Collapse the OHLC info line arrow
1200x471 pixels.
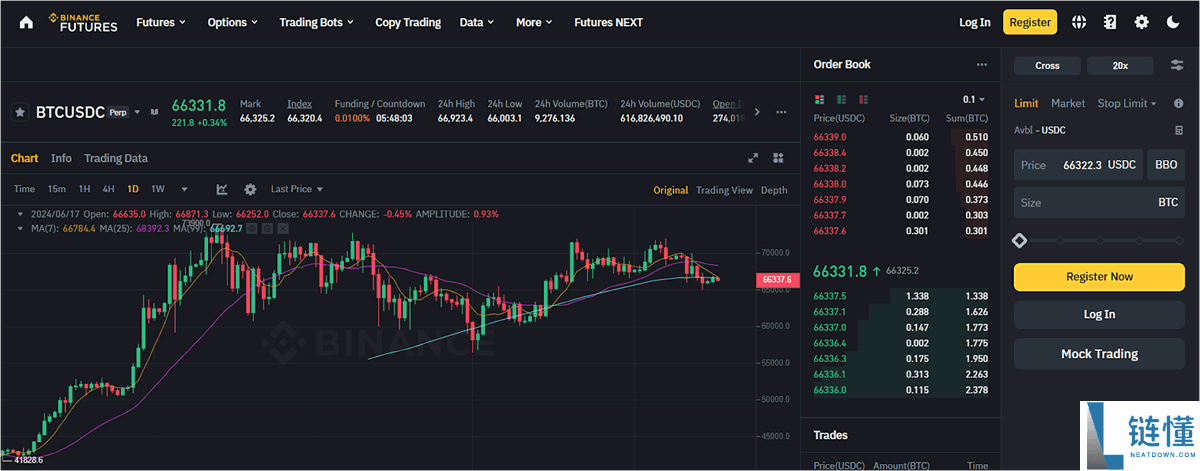tap(20, 214)
